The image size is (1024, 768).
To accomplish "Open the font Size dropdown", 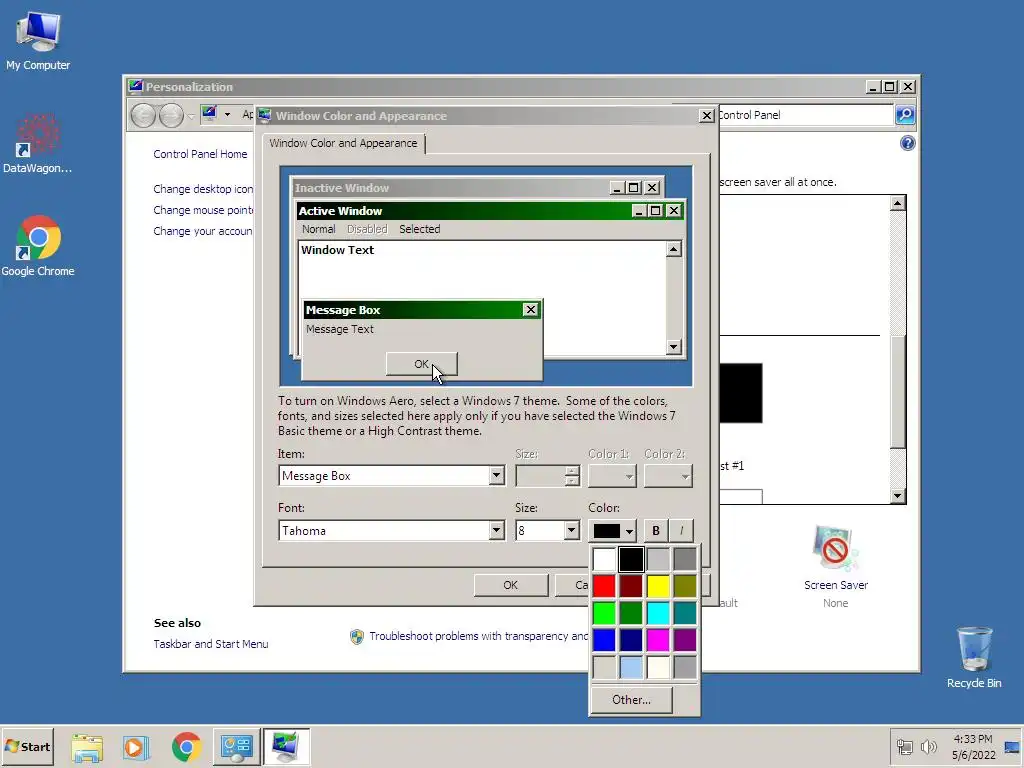I will click(x=571, y=531).
